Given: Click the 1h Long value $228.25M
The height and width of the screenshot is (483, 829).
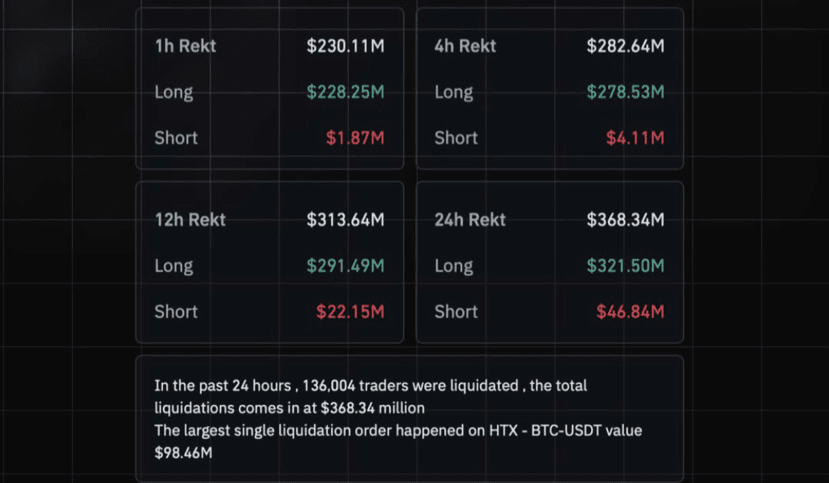Looking at the screenshot, I should (345, 92).
